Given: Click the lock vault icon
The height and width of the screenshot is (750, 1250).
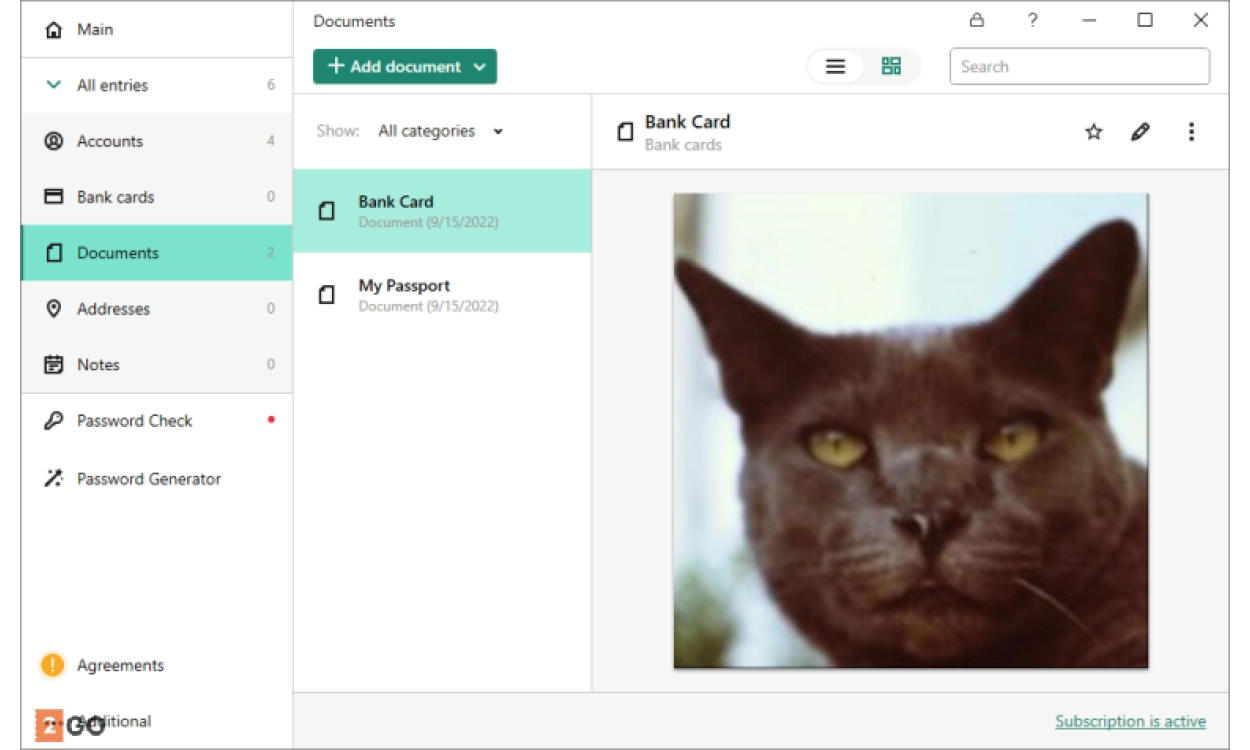Looking at the screenshot, I should (977, 20).
